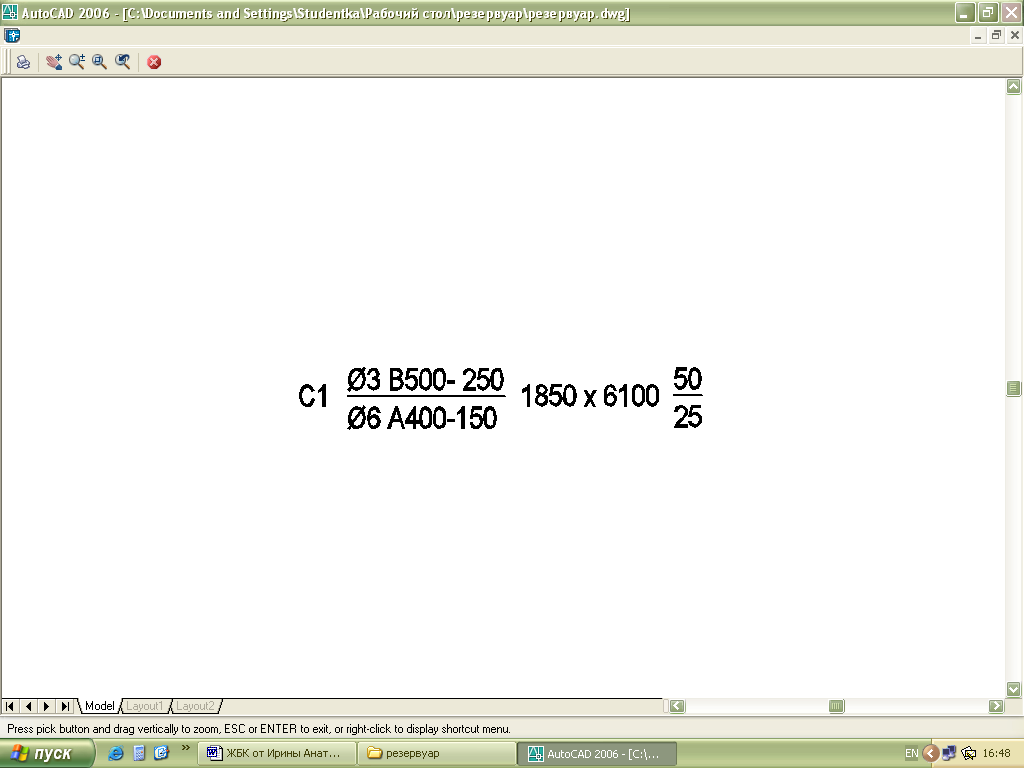Launch Internet Explorer from quick launch

116,753
